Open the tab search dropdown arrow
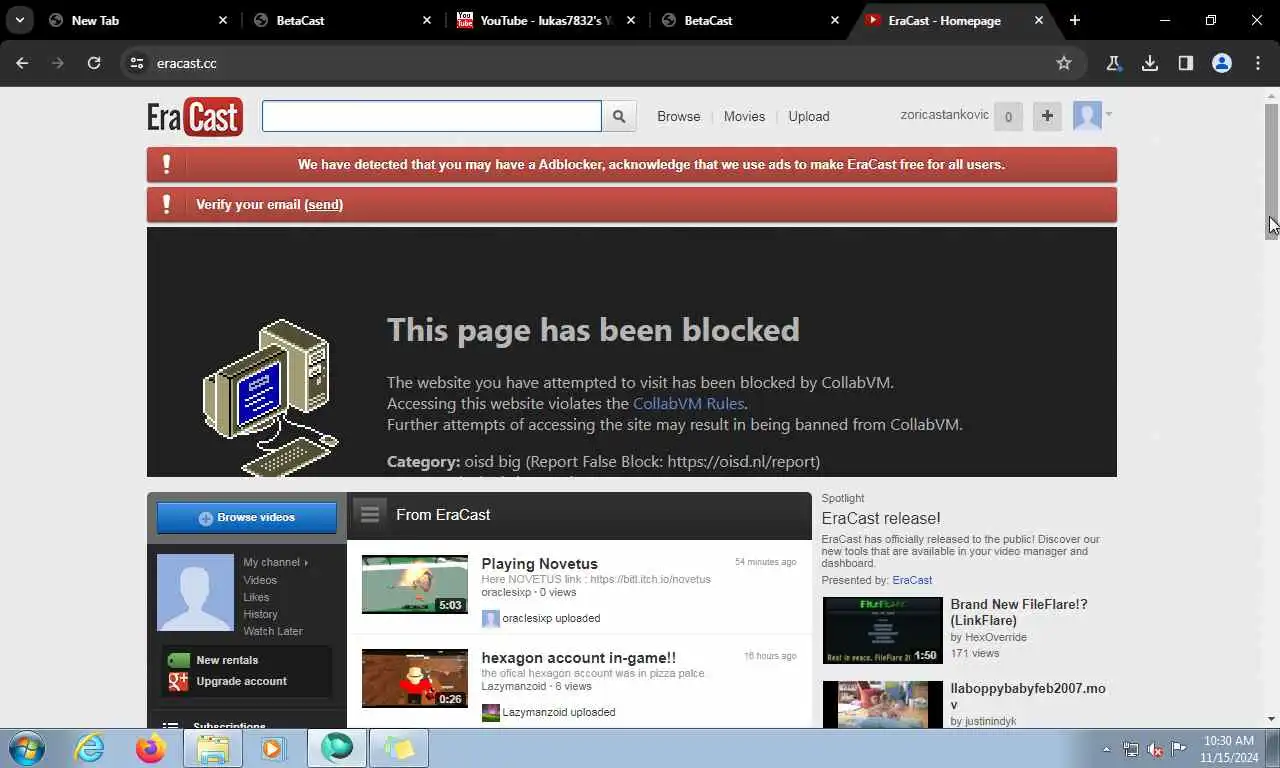The image size is (1280, 768). coord(19,20)
